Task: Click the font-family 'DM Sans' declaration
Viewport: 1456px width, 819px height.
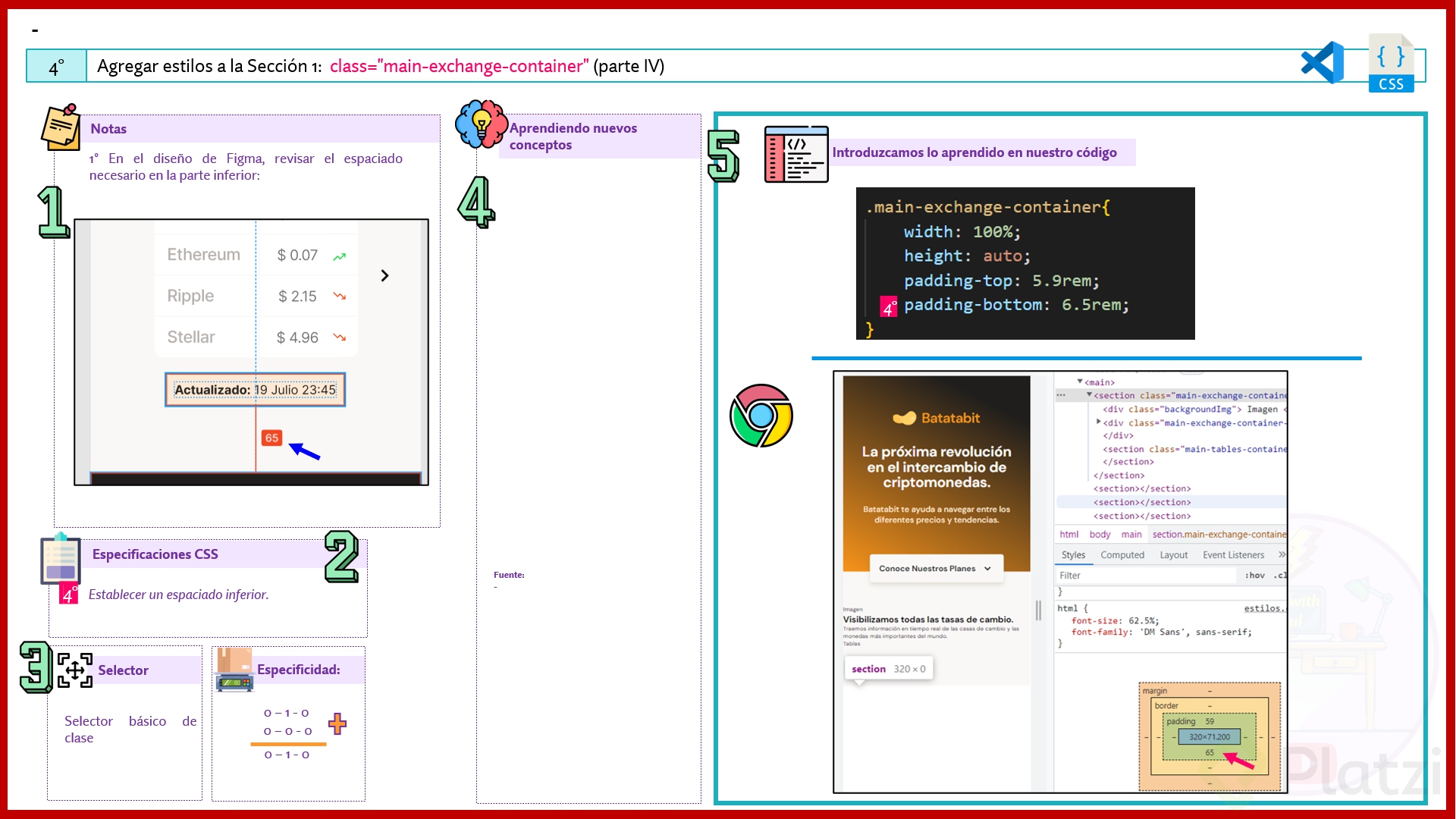Action: tap(1161, 632)
